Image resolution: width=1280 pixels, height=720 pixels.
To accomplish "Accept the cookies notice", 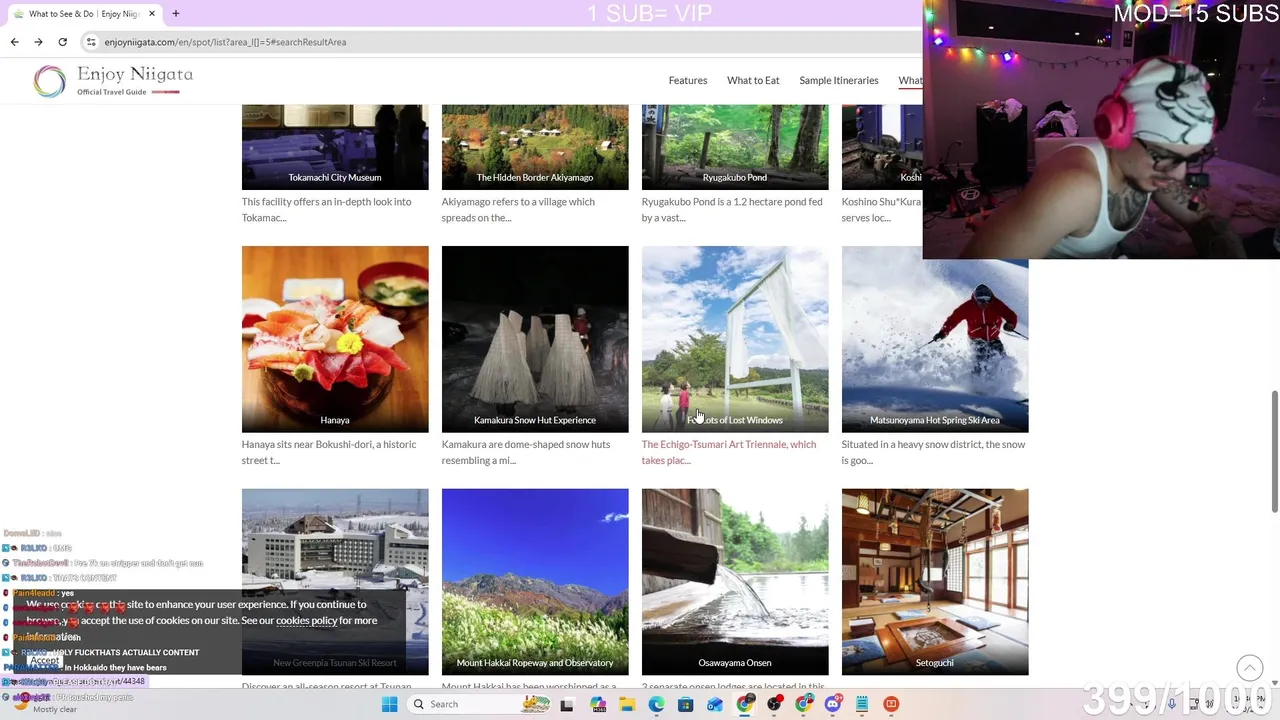I will pos(44,661).
